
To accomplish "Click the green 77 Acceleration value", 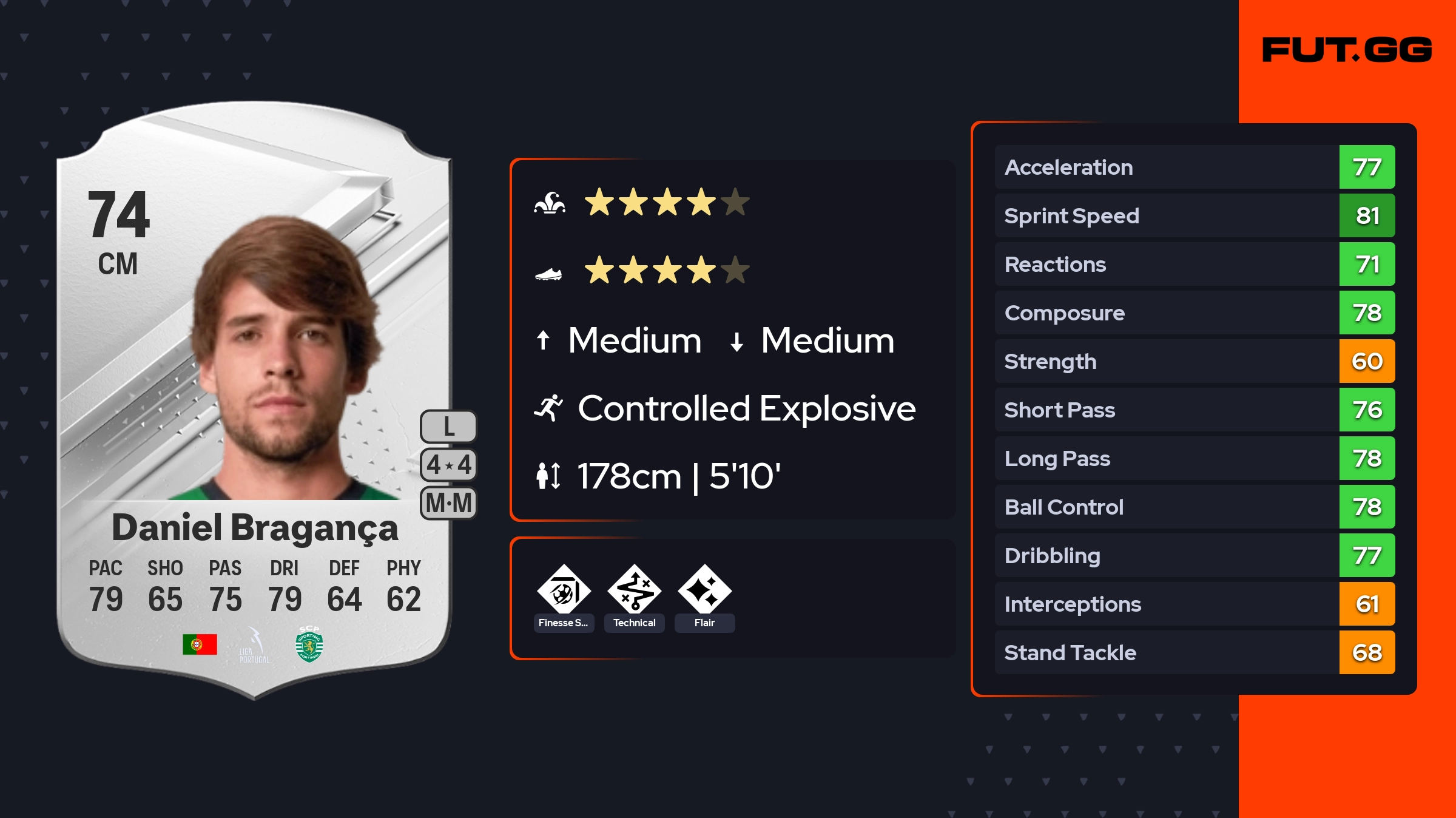I will (x=1367, y=167).
